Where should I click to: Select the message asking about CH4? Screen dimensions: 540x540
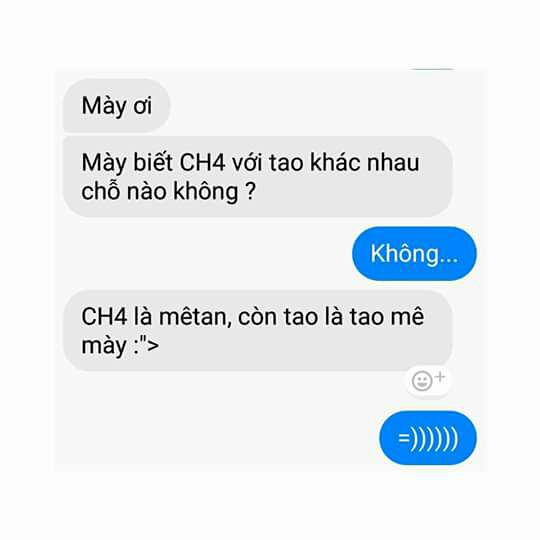pos(258,177)
